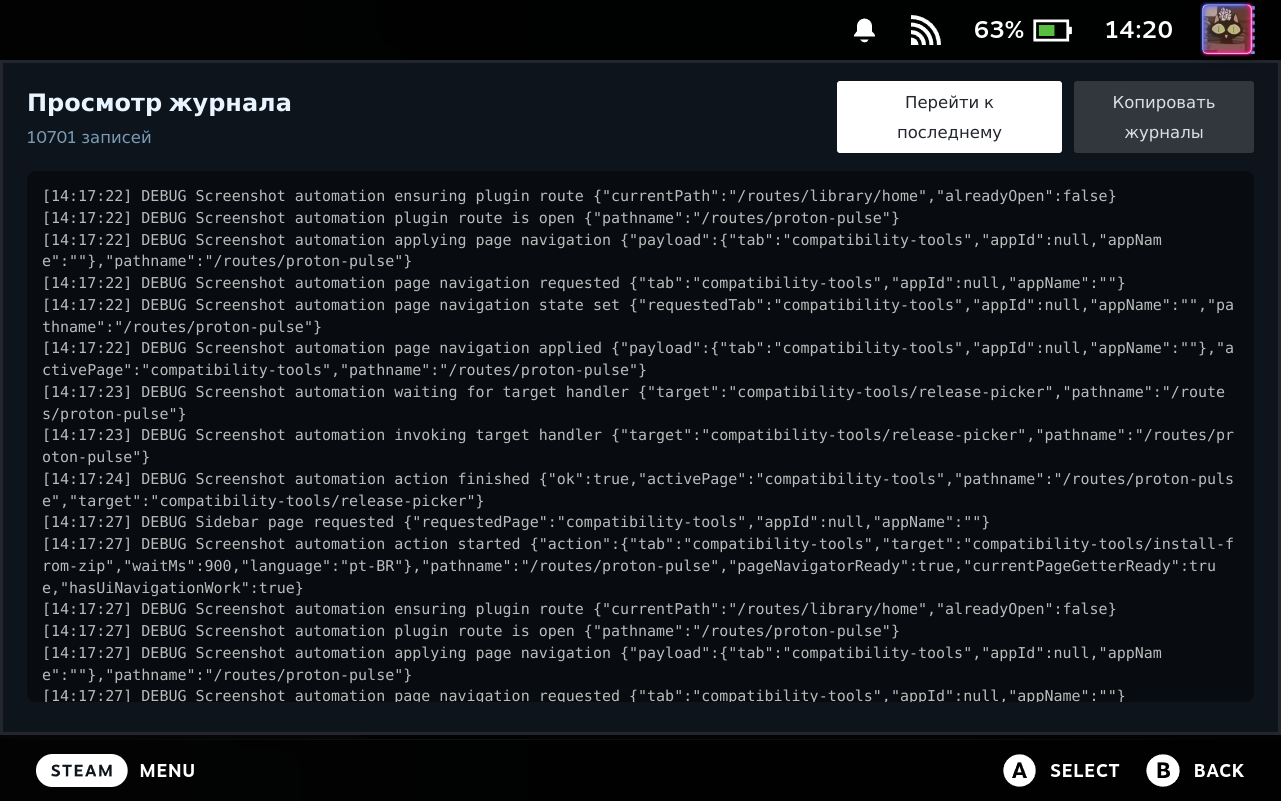This screenshot has width=1281, height=801.
Task: Click the 63% battery percentage
Action: point(999,30)
